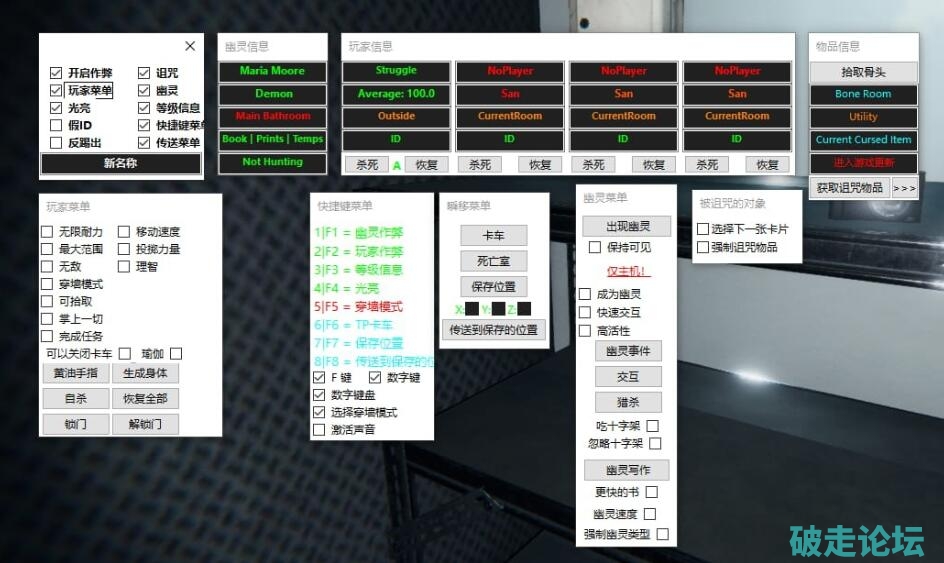Expand cursed items with the >>> button
Viewport: 944px width, 563px height.
pyautogui.click(x=904, y=187)
